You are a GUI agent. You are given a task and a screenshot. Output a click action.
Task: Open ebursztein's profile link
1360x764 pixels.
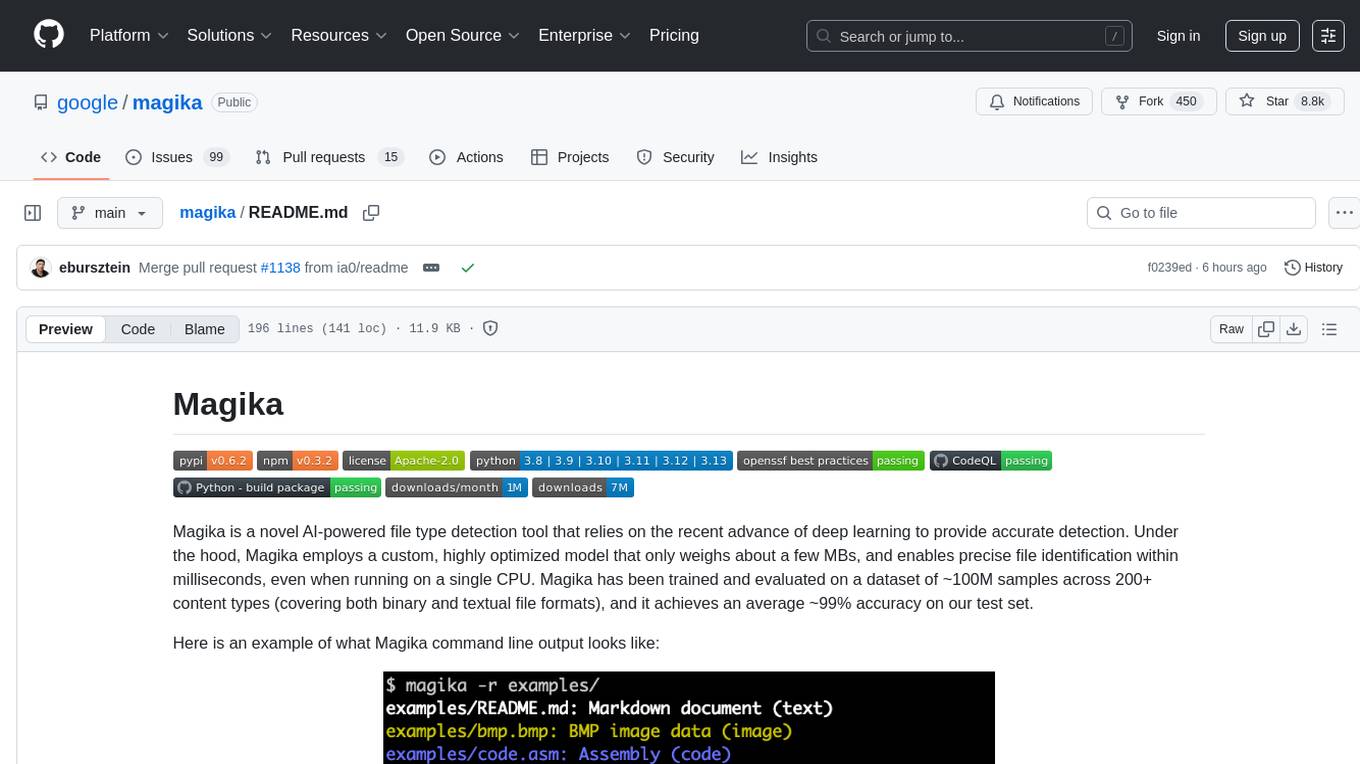[x=95, y=268]
